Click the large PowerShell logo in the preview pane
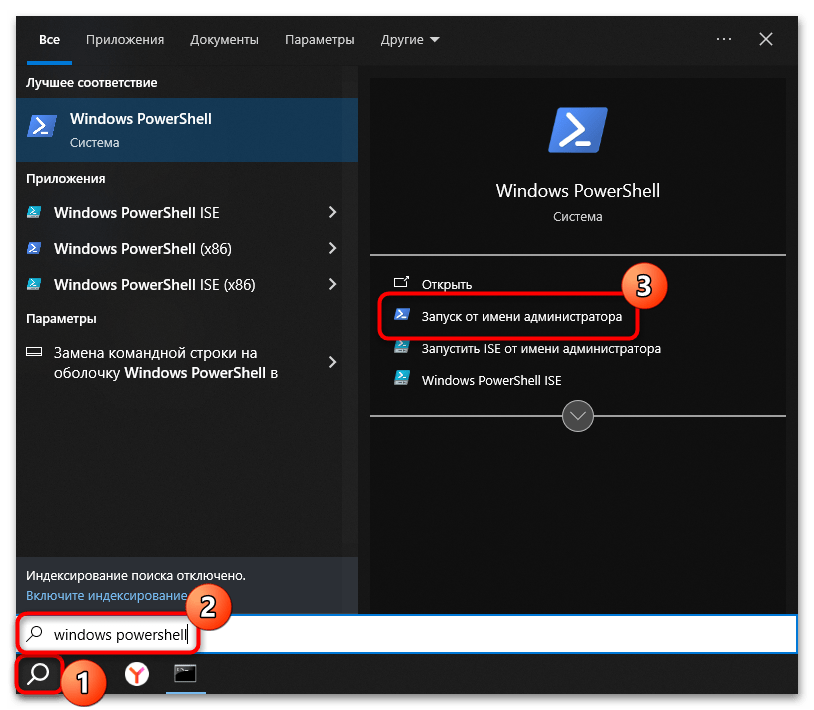Image resolution: width=814 pixels, height=710 pixels. [577, 130]
